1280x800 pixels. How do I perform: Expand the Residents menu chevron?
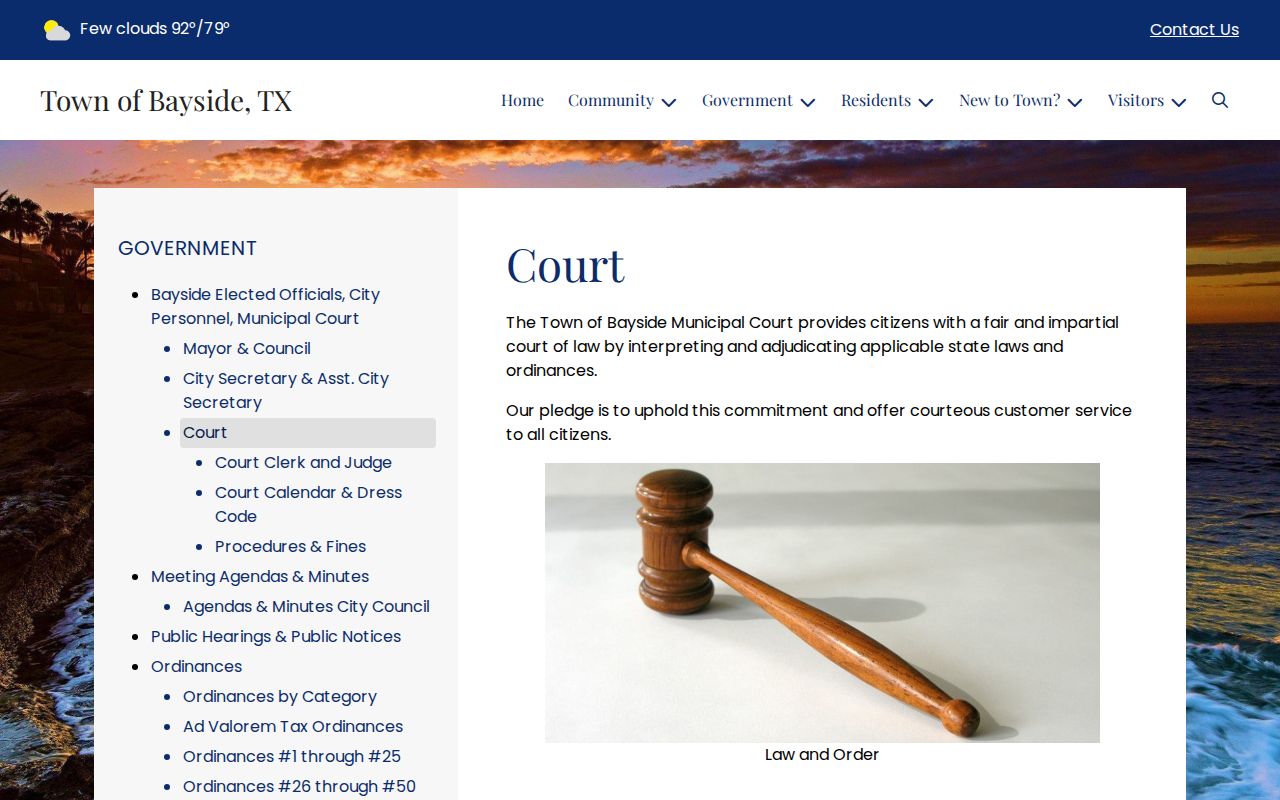click(x=926, y=102)
